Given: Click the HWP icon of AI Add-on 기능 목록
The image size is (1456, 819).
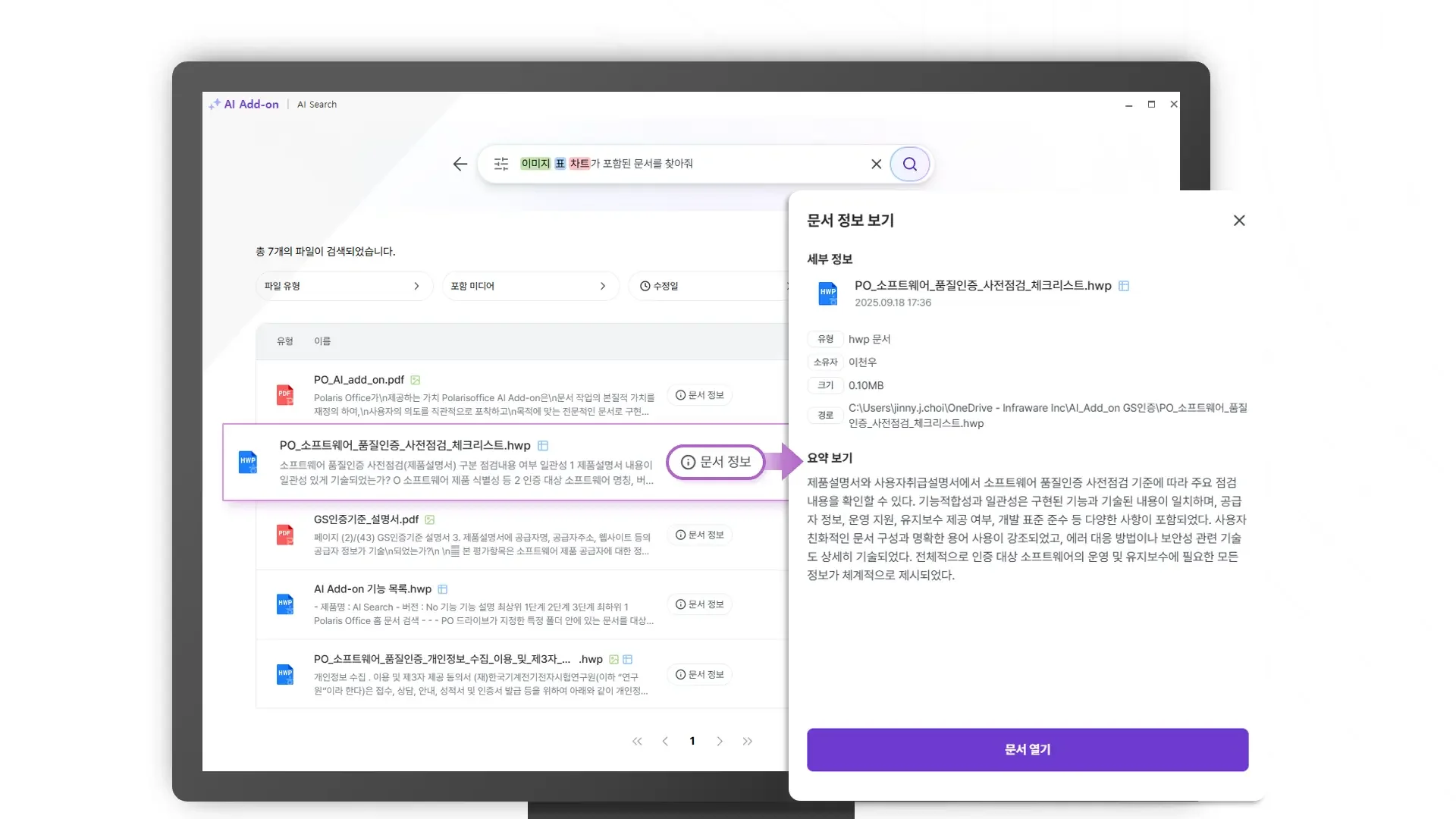Looking at the screenshot, I should pos(285,604).
